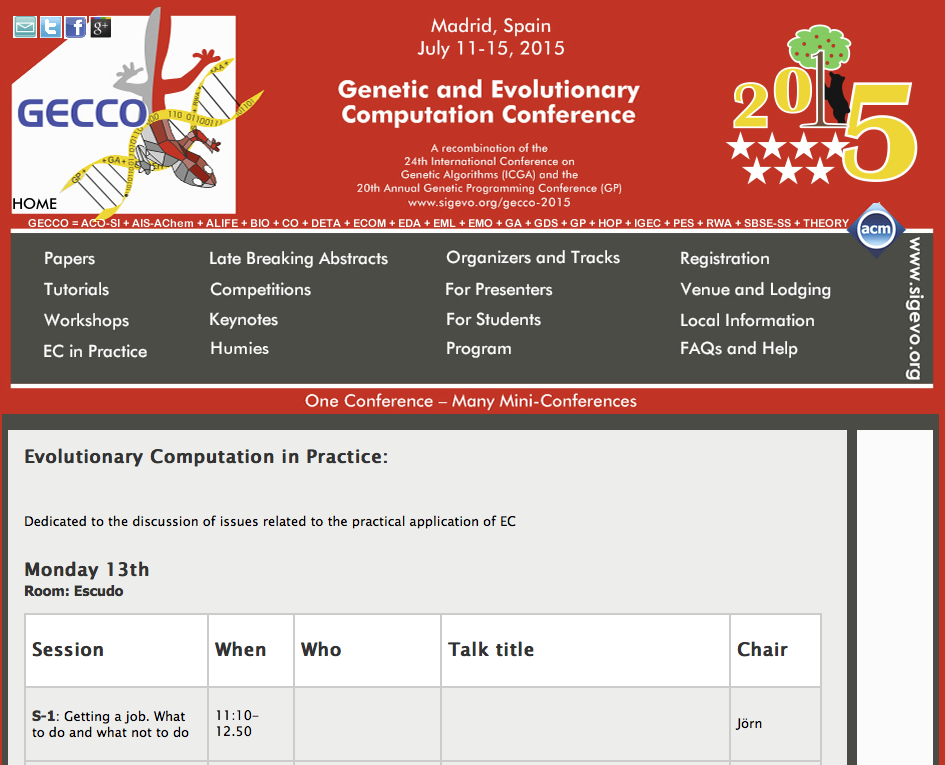The height and width of the screenshot is (765, 945).
Task: Click chair name Jörn in table
Action: coord(749,723)
